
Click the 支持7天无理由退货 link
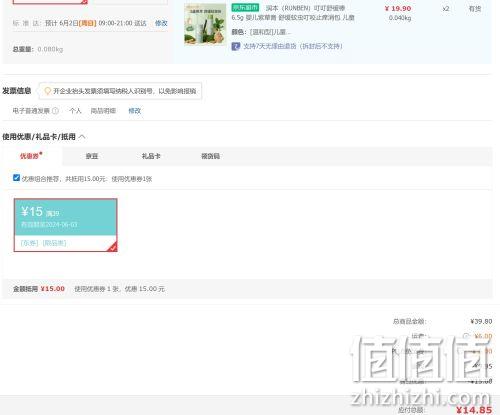293,46
